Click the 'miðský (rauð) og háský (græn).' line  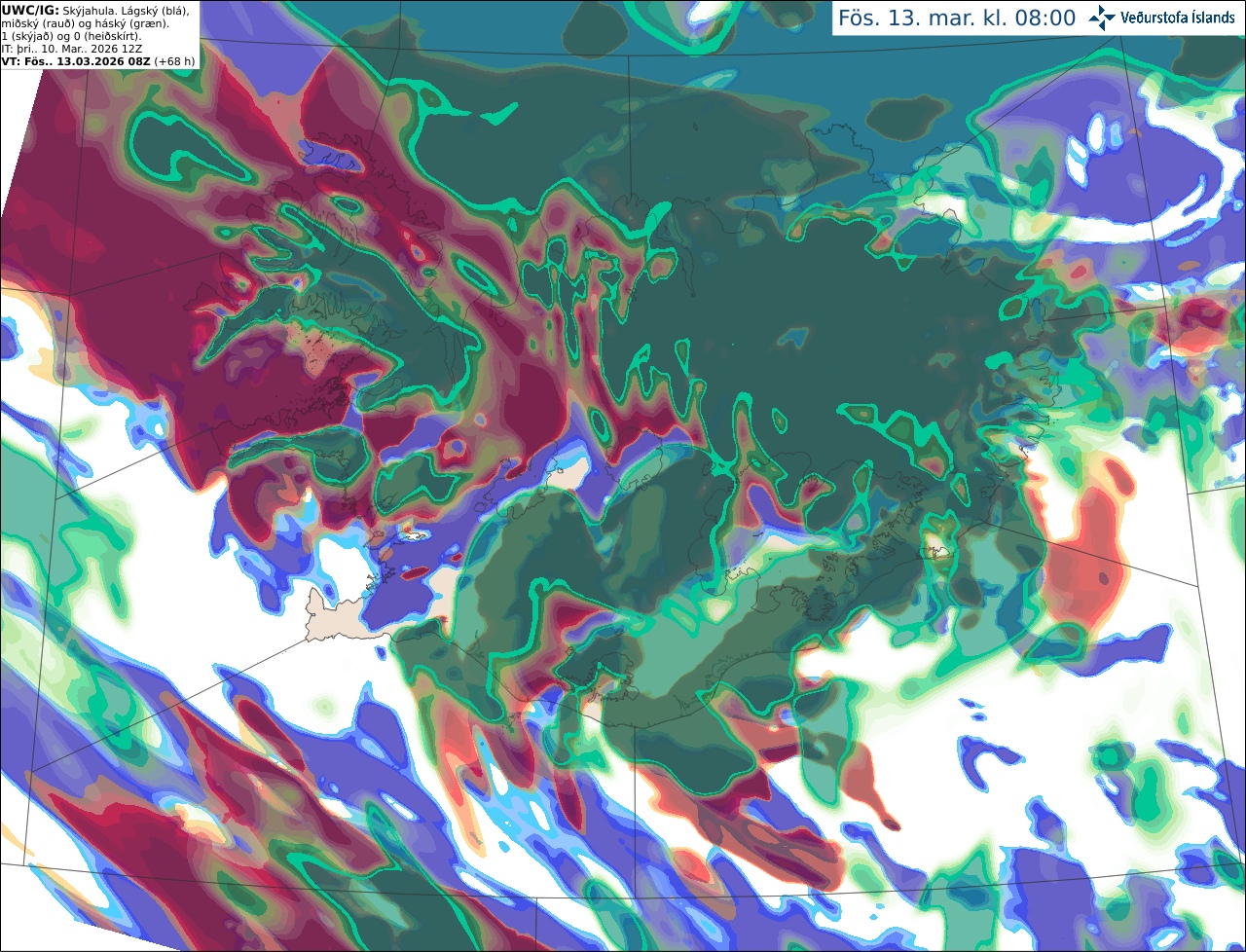85,22
